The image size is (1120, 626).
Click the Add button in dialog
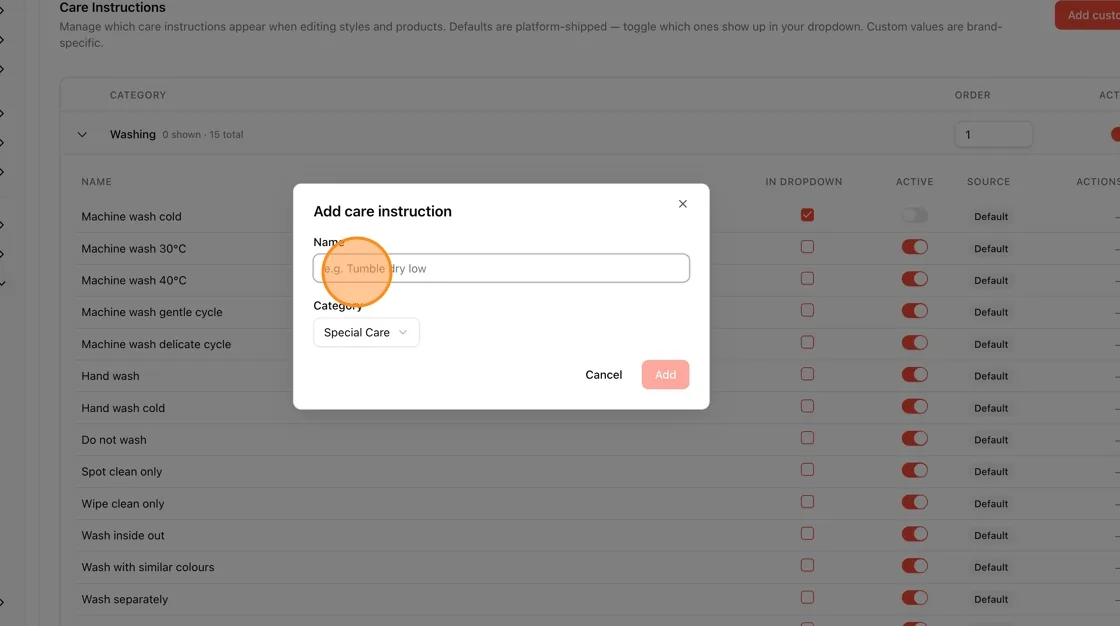pos(665,374)
